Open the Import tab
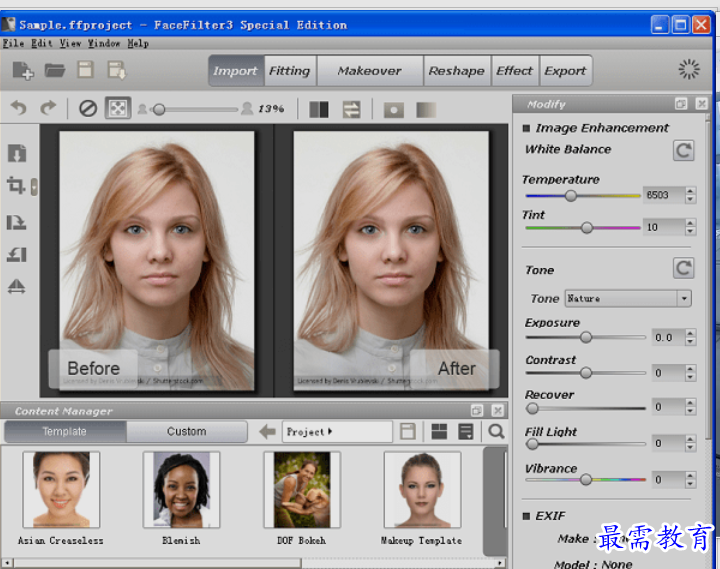This screenshot has width=720, height=569. [236, 71]
